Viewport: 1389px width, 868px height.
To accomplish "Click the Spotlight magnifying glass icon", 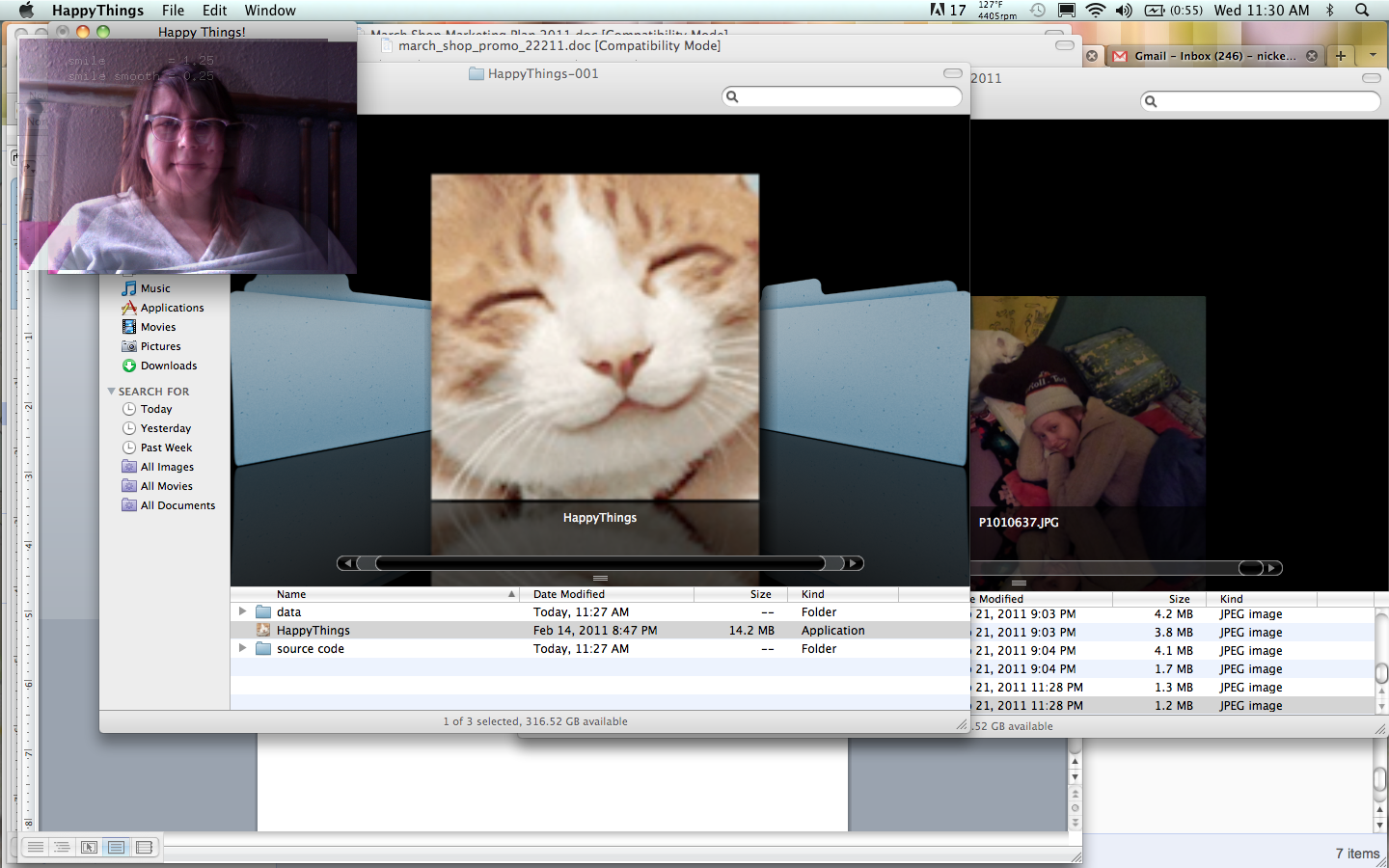I will (x=1362, y=11).
